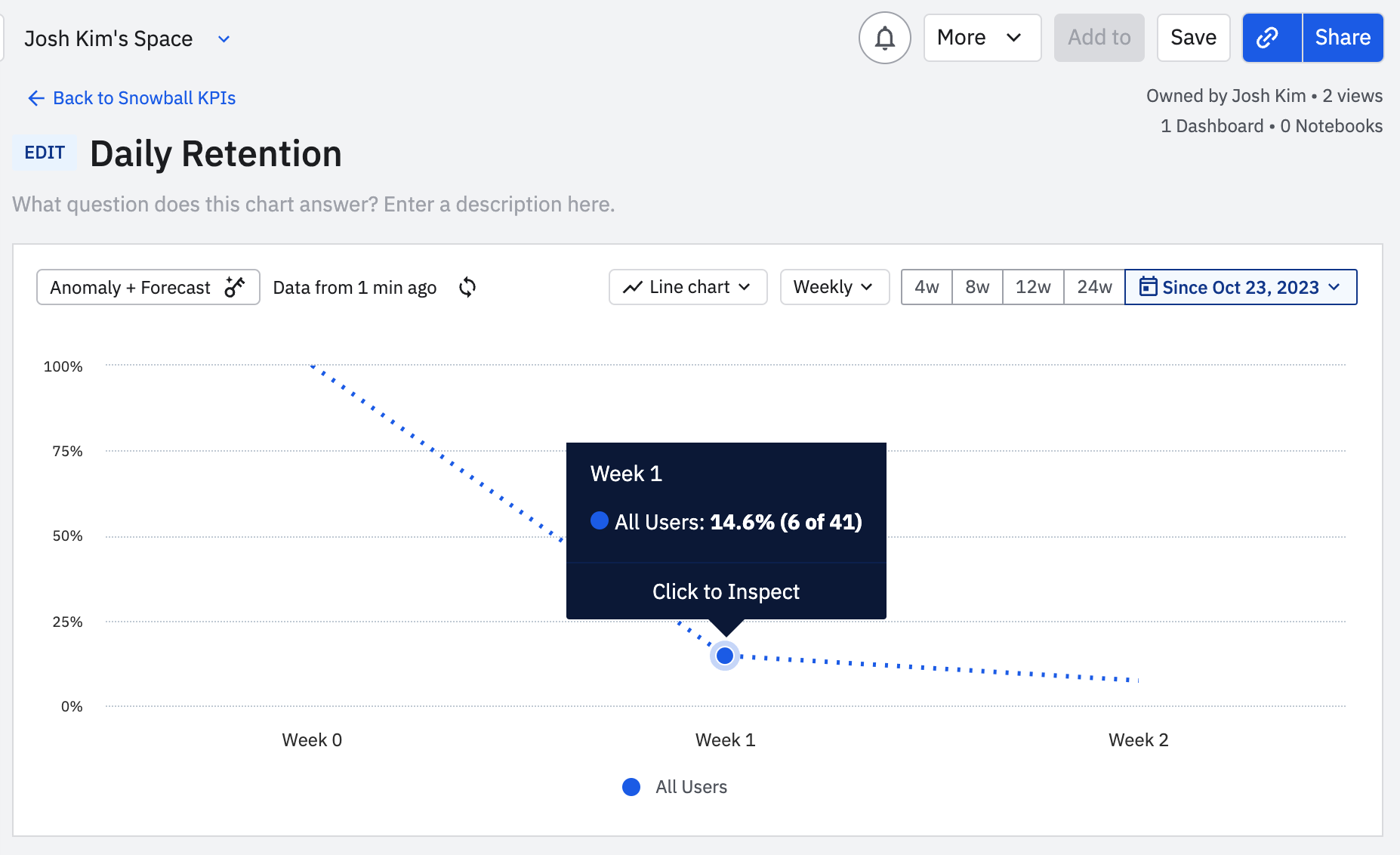This screenshot has width=1400, height=855.
Task: Click the Week 1 data point marker
Action: coord(725,656)
